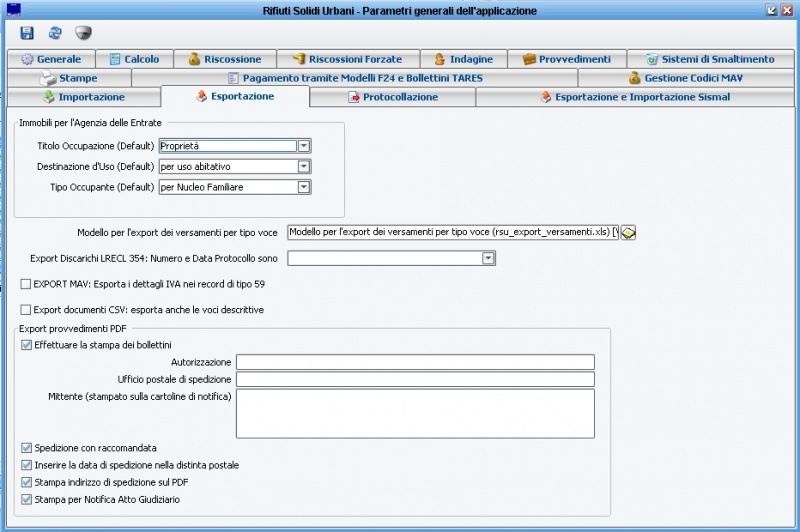
Task: Uncheck Spedizione con raccomandata
Action: 27,448
